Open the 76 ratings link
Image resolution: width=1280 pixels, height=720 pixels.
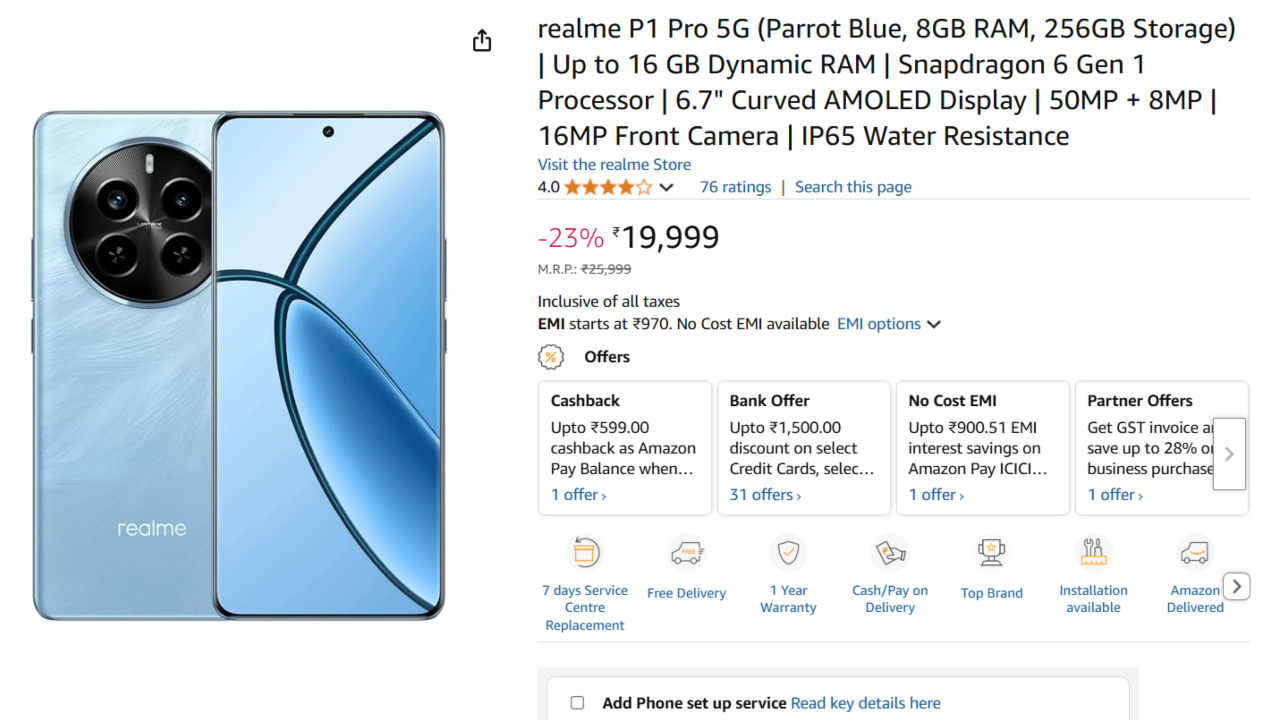(735, 187)
